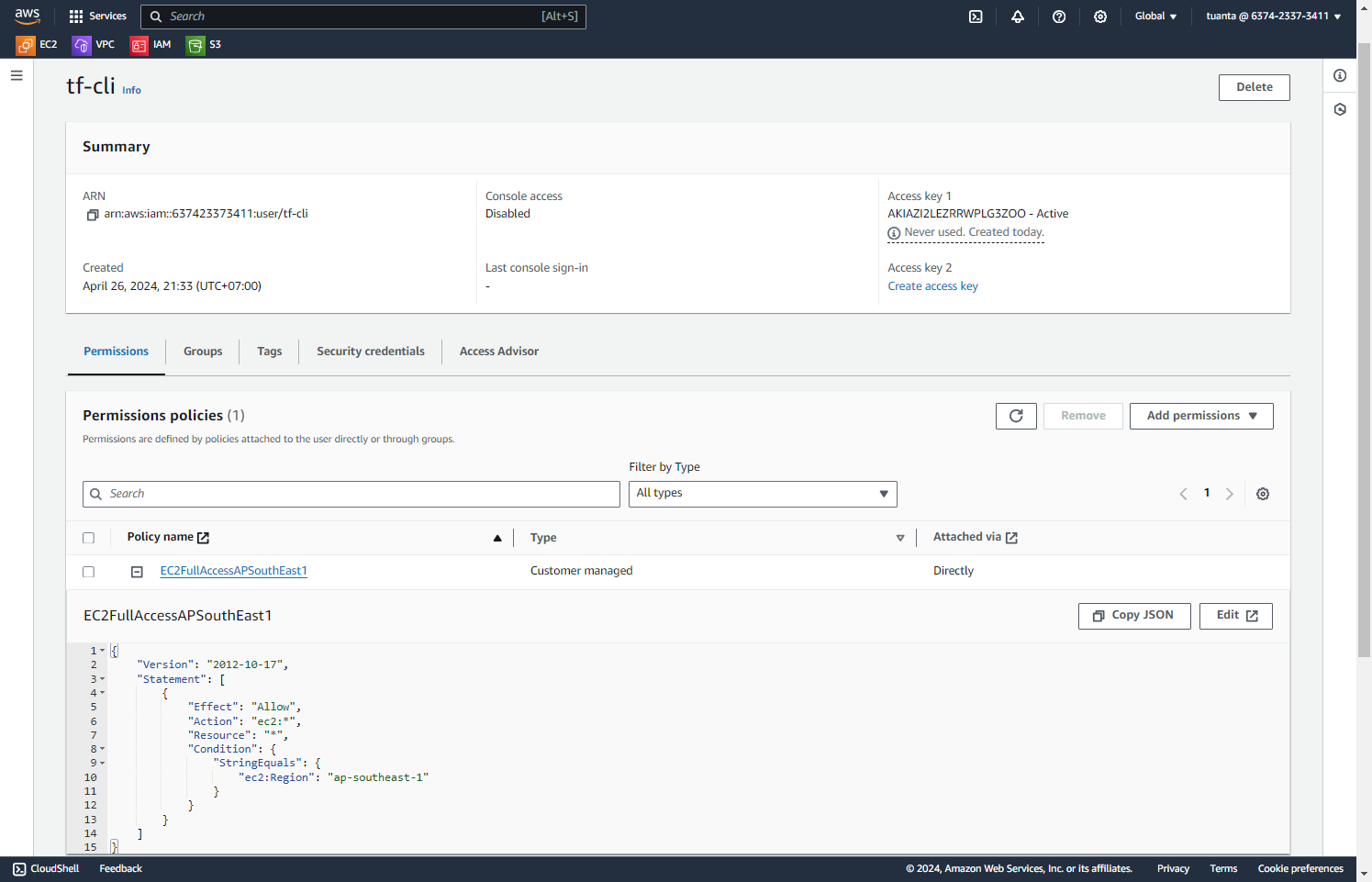The height and width of the screenshot is (882, 1372).
Task: Open the Terms footer link
Action: tap(1223, 868)
